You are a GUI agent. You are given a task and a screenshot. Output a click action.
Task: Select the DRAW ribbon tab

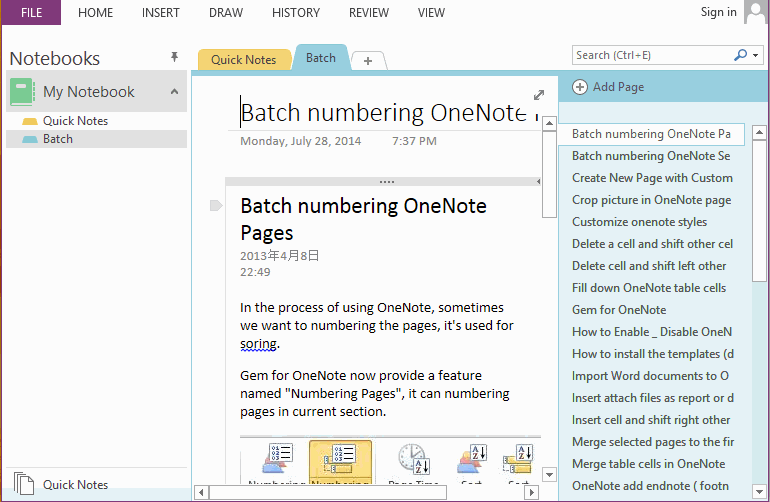pos(226,13)
